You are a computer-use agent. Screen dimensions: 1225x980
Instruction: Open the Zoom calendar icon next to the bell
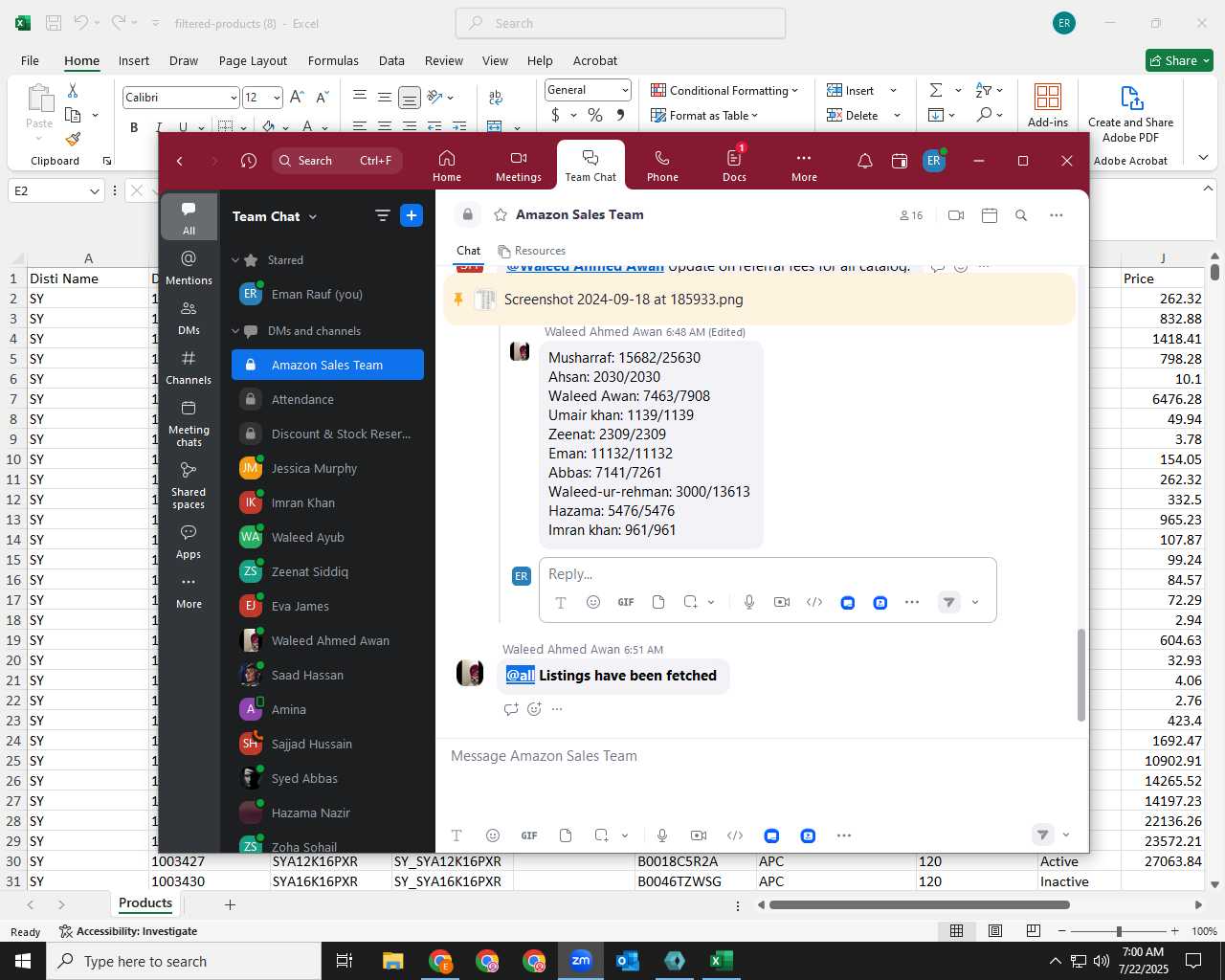click(x=899, y=161)
